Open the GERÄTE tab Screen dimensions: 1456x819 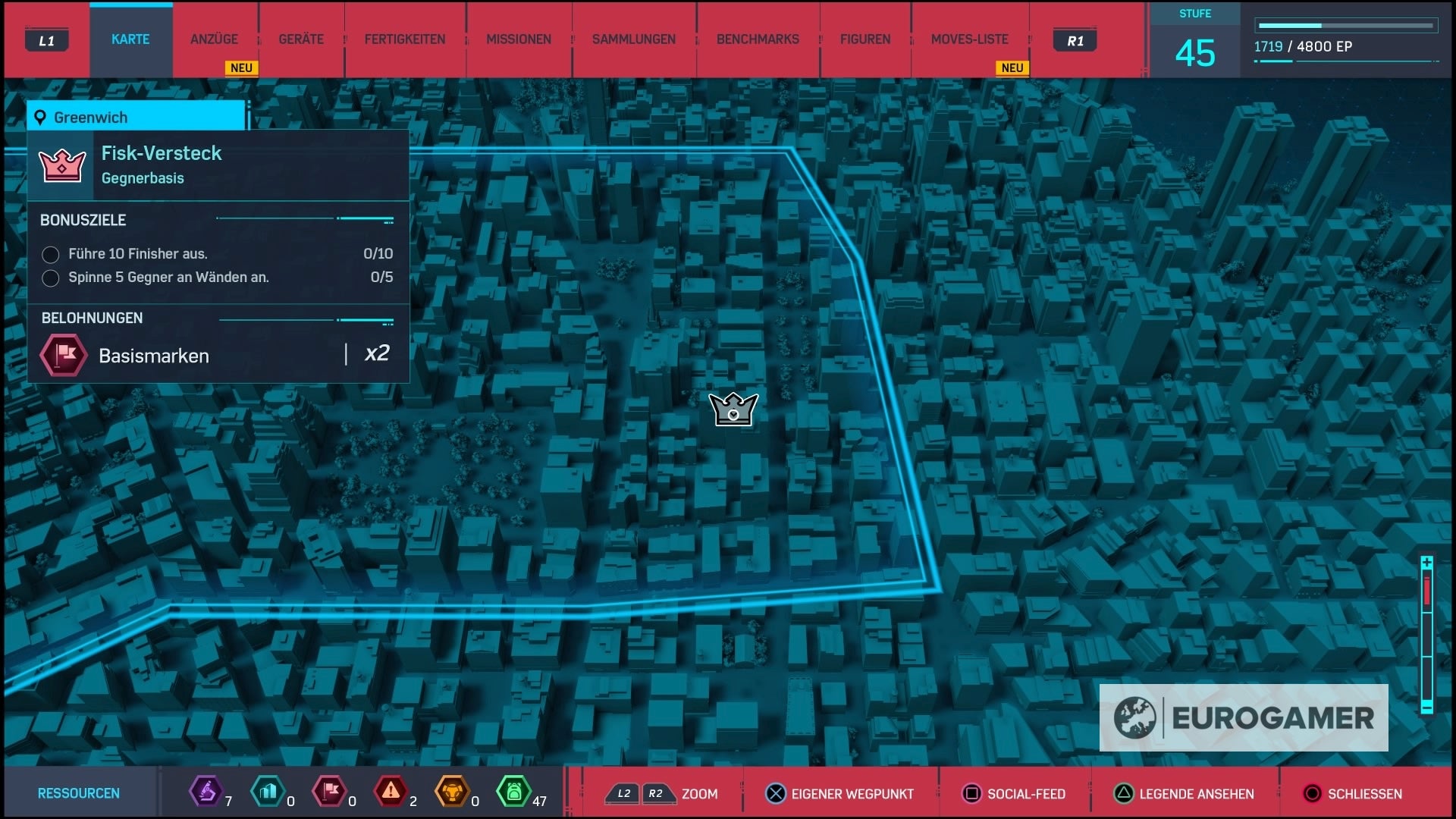(x=301, y=39)
